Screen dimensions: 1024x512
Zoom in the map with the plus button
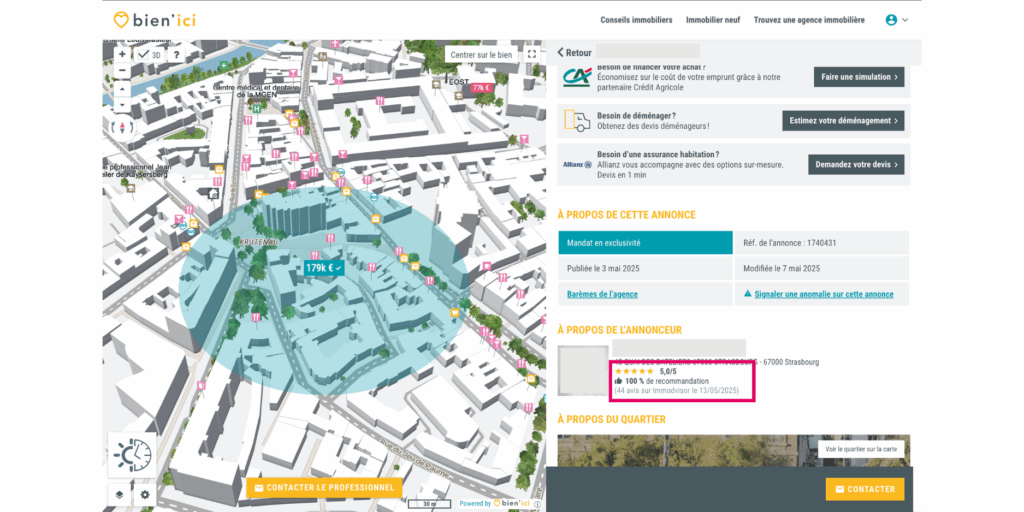point(122,55)
